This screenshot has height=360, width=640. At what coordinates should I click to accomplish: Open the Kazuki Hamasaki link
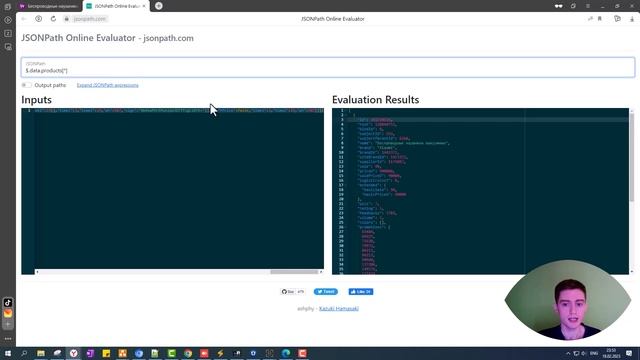[x=339, y=309]
